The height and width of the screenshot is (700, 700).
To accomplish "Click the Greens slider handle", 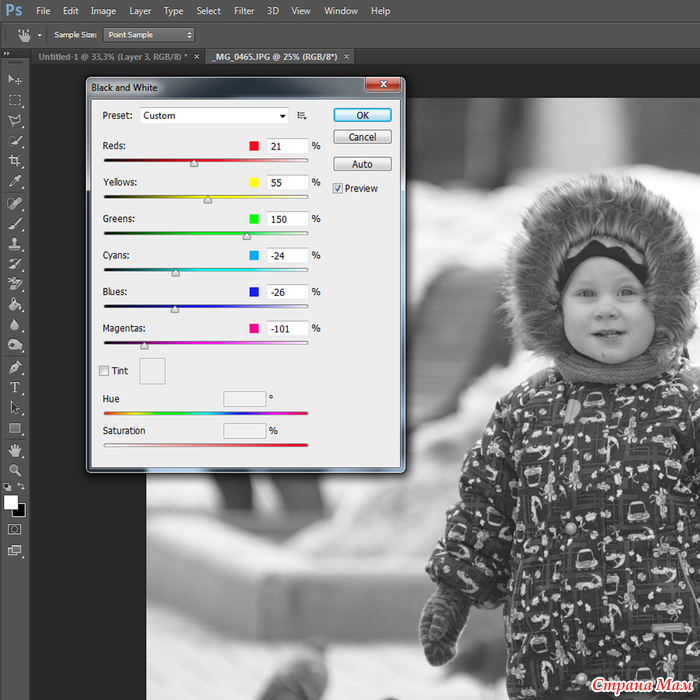I will click(247, 236).
